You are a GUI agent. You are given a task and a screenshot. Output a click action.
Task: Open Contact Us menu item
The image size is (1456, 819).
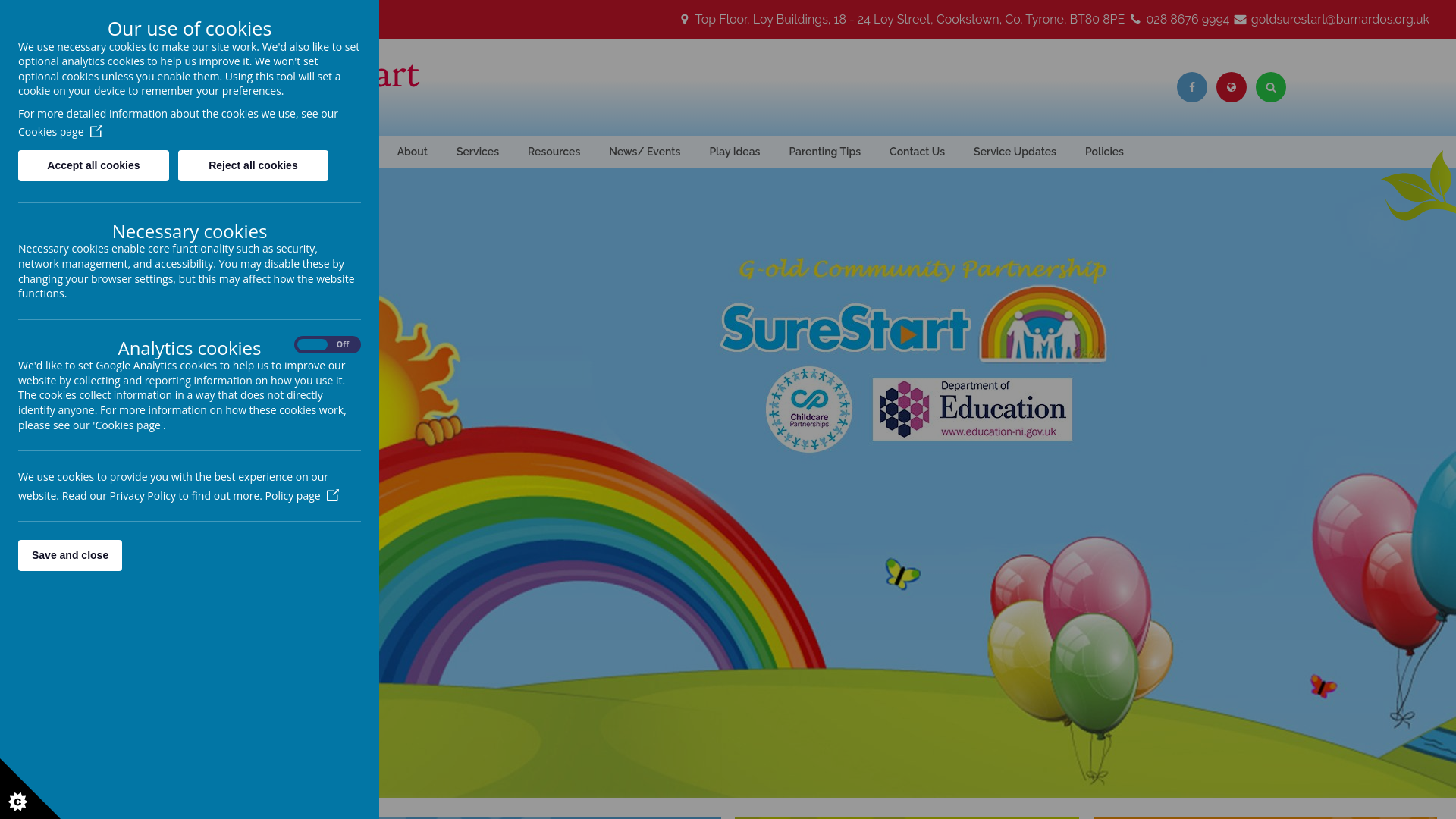click(x=917, y=152)
